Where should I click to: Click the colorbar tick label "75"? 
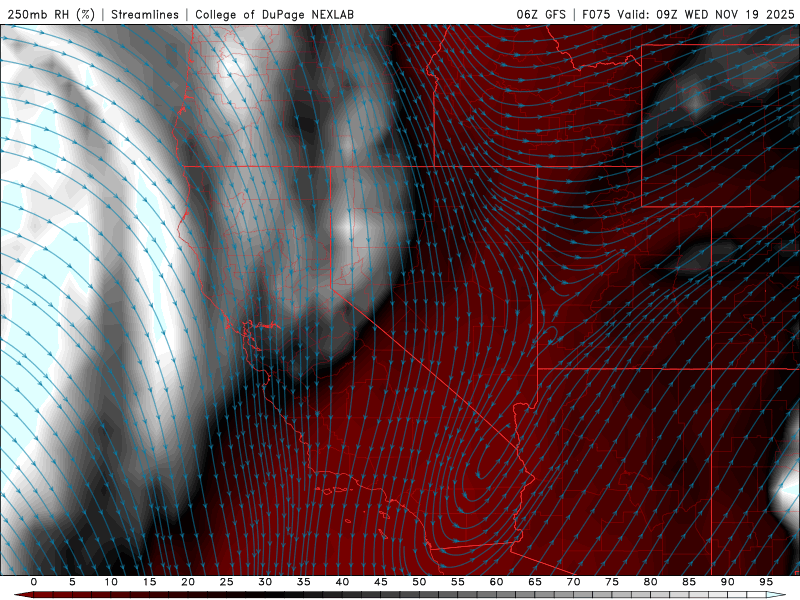[612, 582]
